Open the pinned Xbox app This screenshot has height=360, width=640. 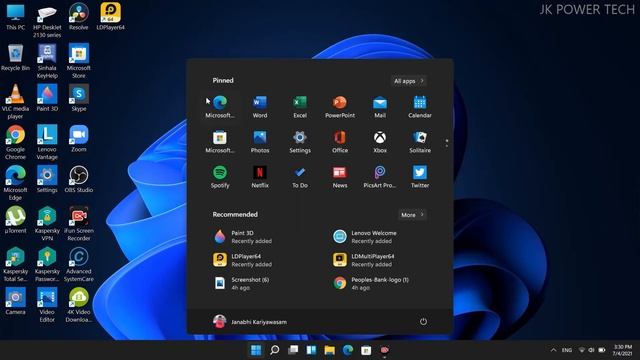point(380,142)
